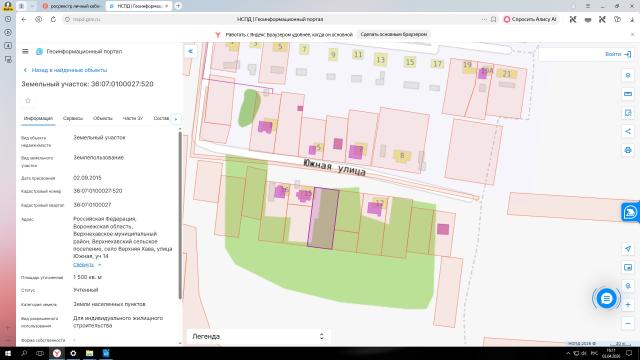Click house number 21 on the map
The image size is (640, 360).
pos(507,74)
